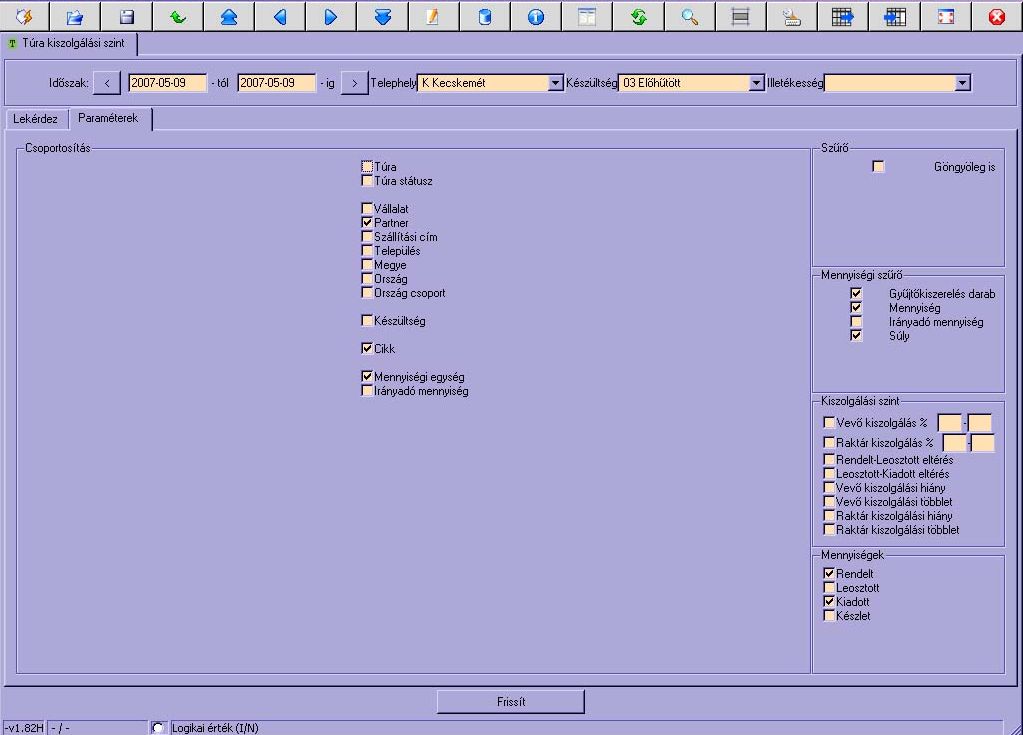Open the Illetékesség dropdown
Viewport: 1023px width, 735px height.
[962, 84]
